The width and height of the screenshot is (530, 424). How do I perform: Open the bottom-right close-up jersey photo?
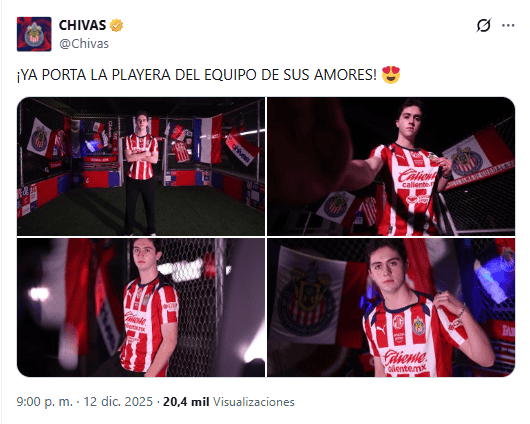click(391, 307)
